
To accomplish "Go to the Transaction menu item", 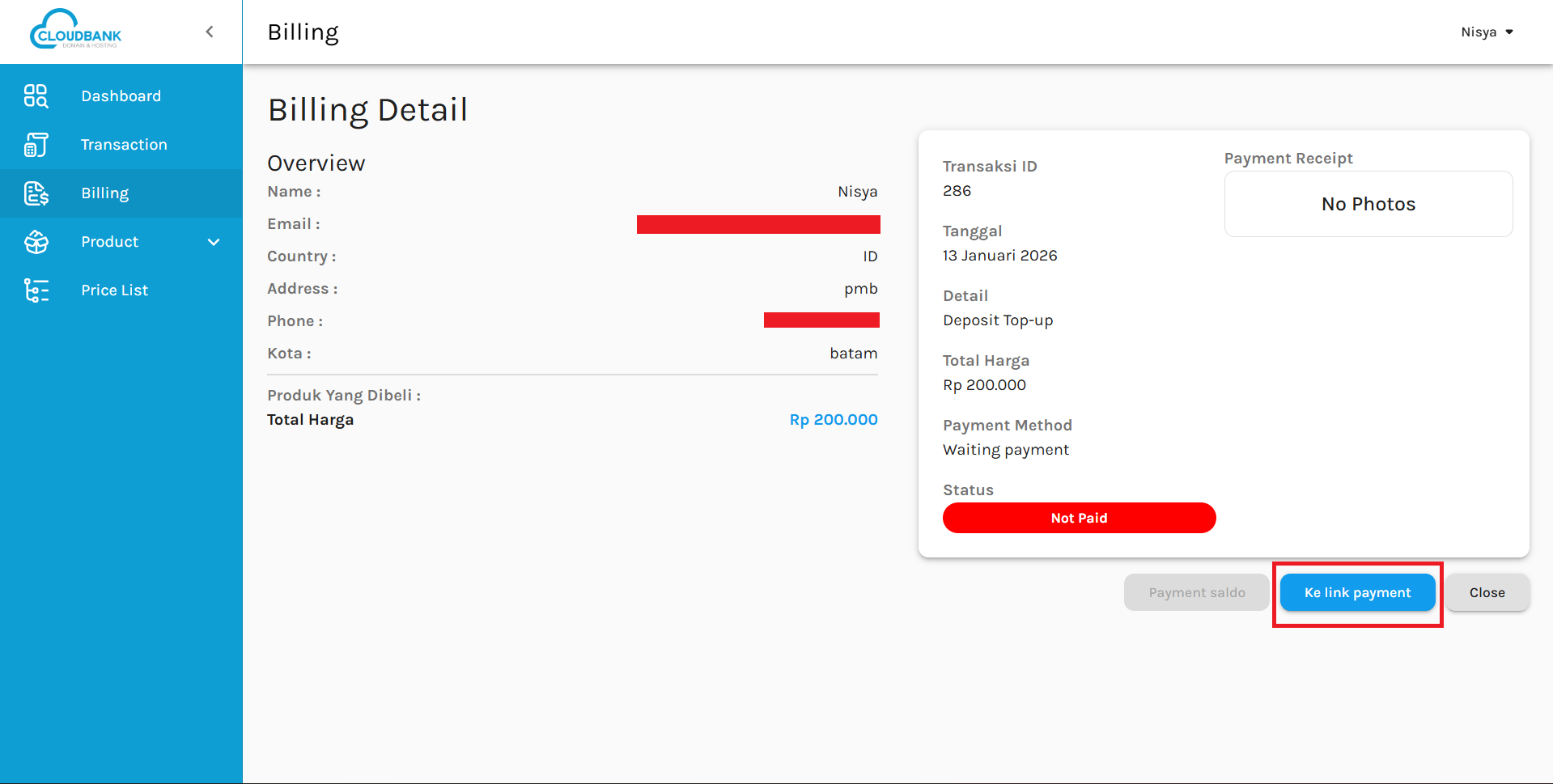I will click(x=124, y=145).
